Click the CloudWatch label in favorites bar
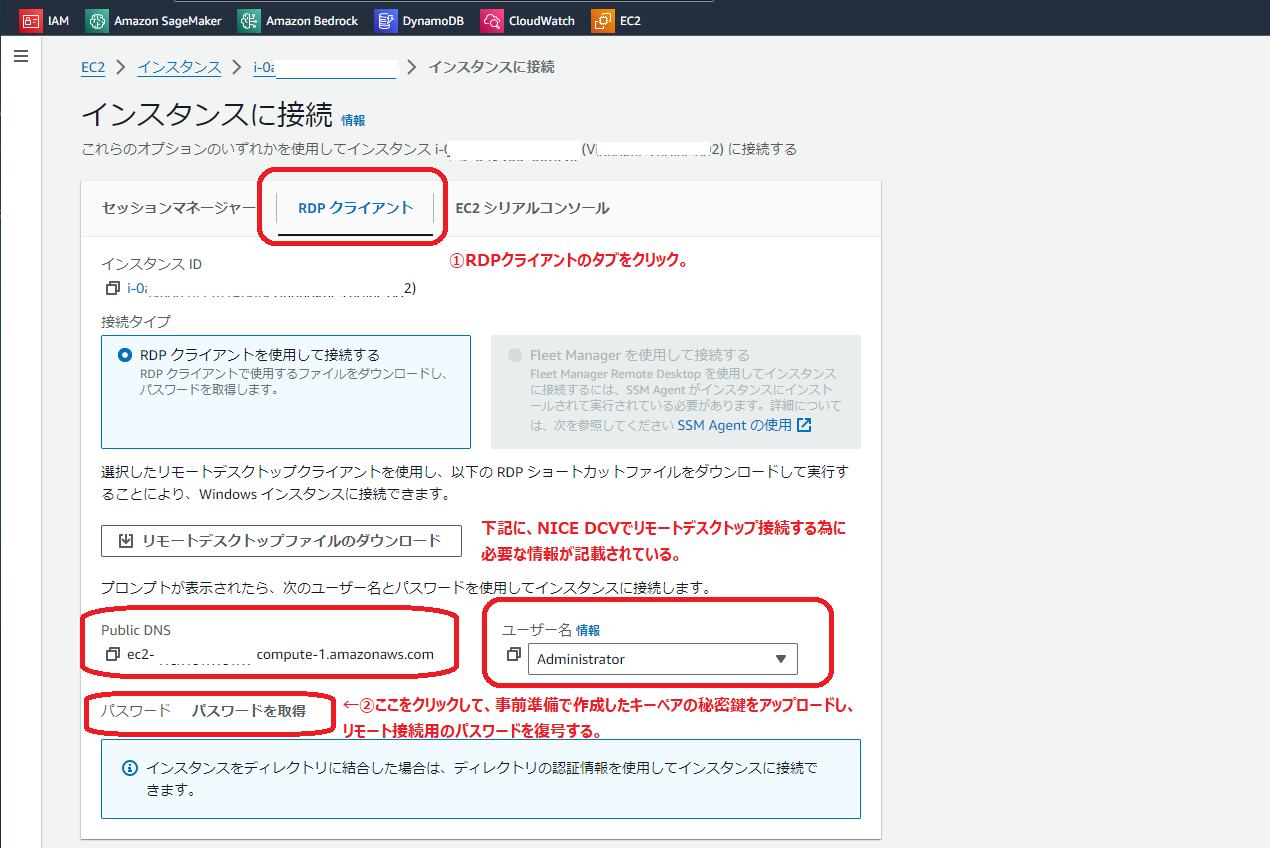 (542, 20)
